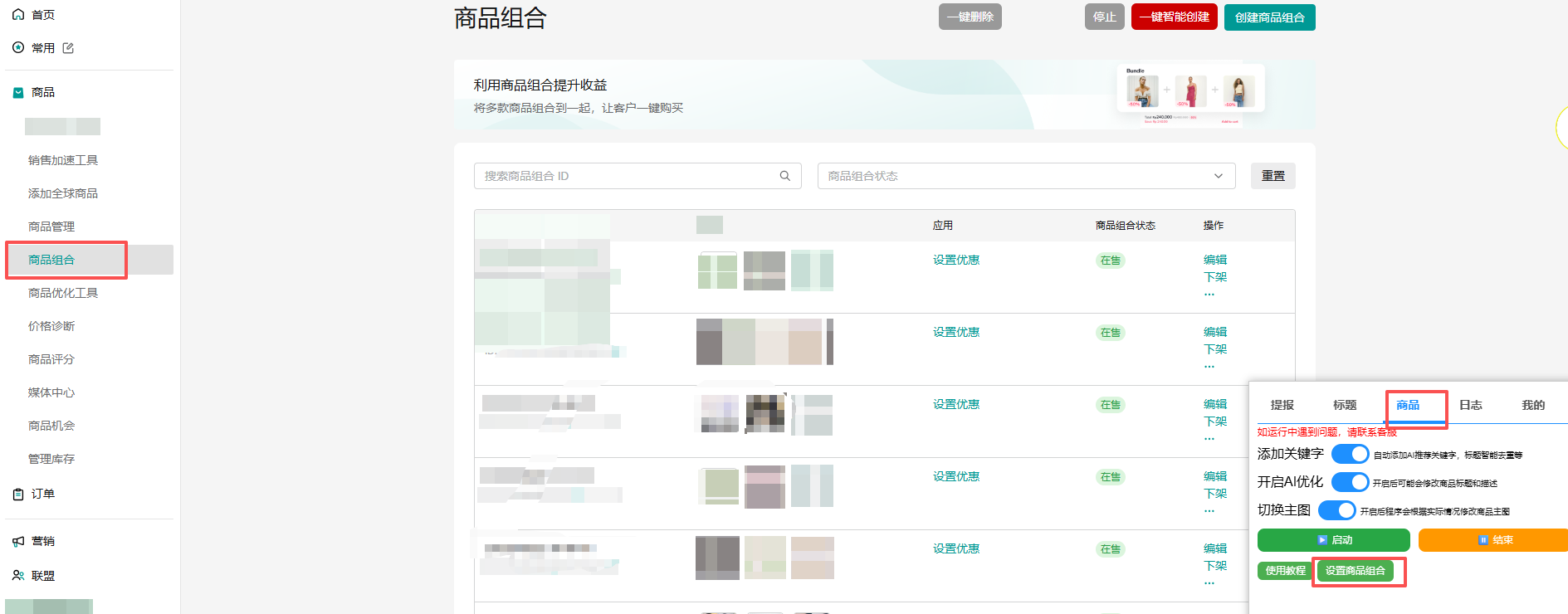This screenshot has width=1568, height=614.
Task: Click the 搜索商品组合 ID input field
Action: pyautogui.click(x=627, y=176)
